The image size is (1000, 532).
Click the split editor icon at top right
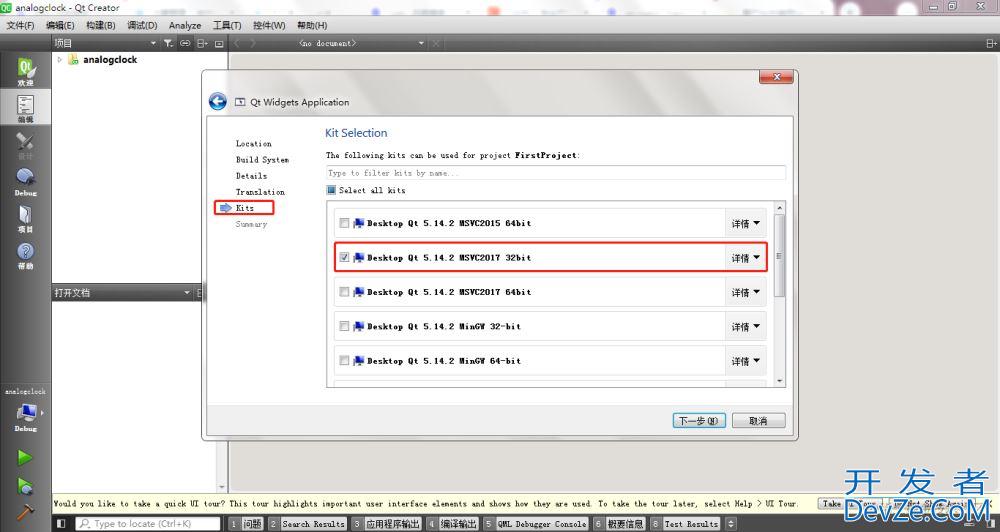pos(991,43)
